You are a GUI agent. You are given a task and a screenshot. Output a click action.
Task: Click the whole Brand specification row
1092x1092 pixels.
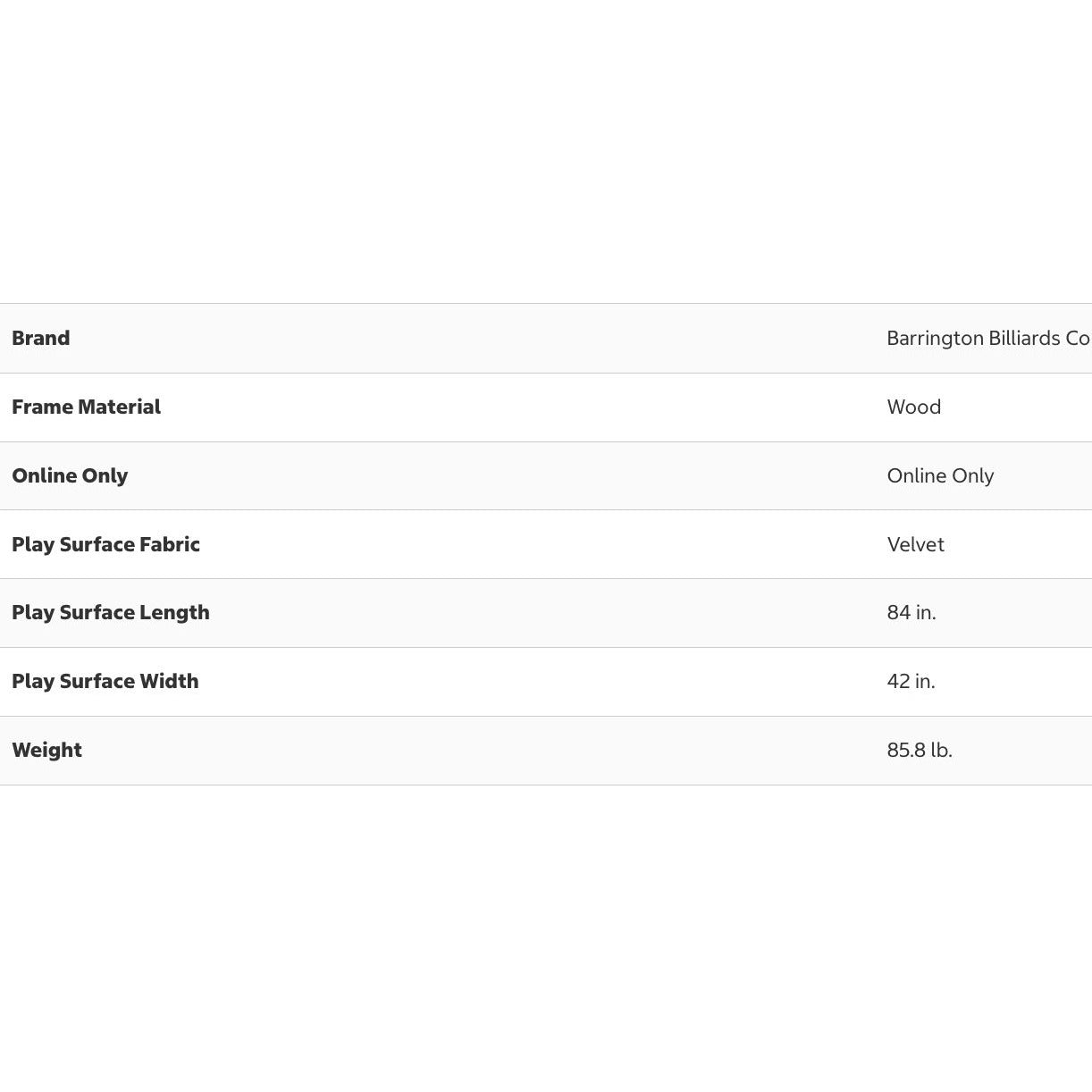tap(536, 339)
